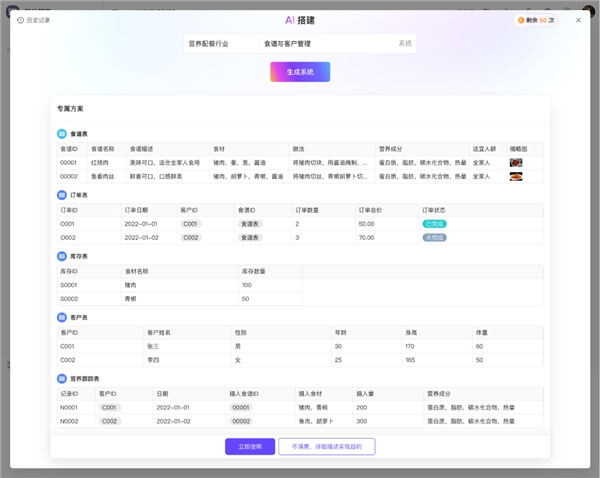
Task: Click the 食谱表 link tag in order O002
Action: coord(249,238)
